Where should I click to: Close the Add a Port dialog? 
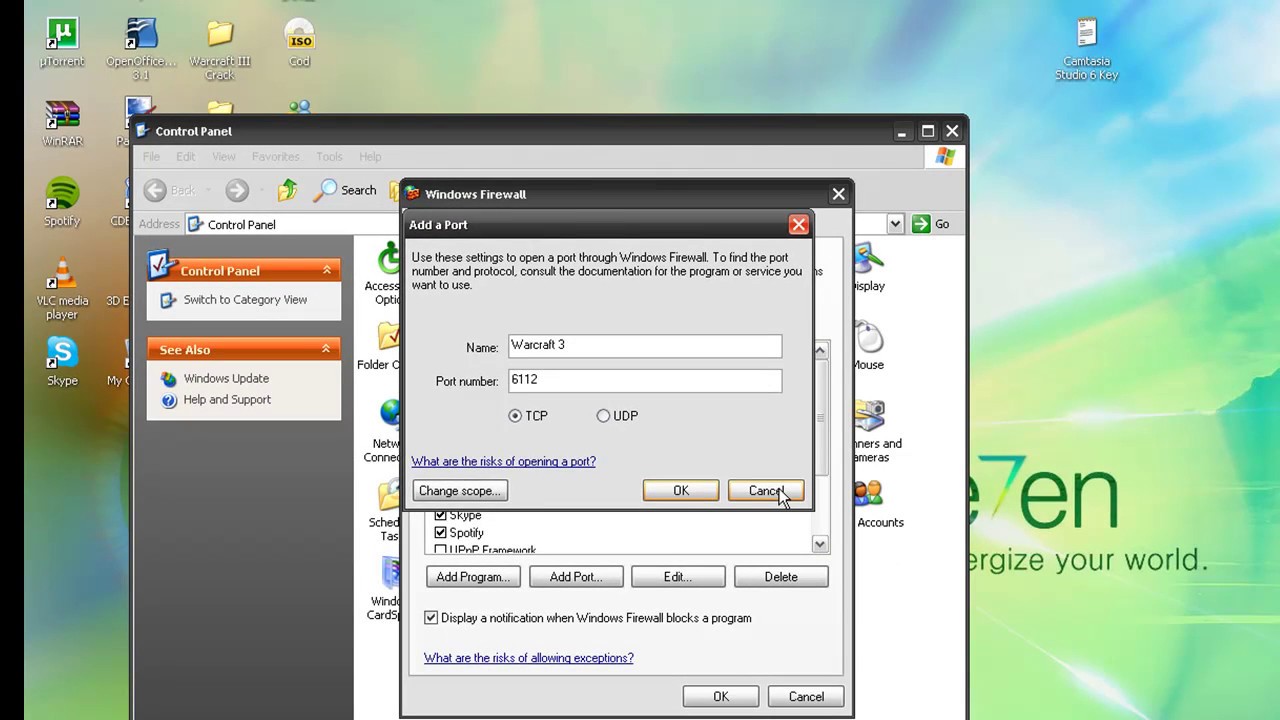[x=798, y=225]
